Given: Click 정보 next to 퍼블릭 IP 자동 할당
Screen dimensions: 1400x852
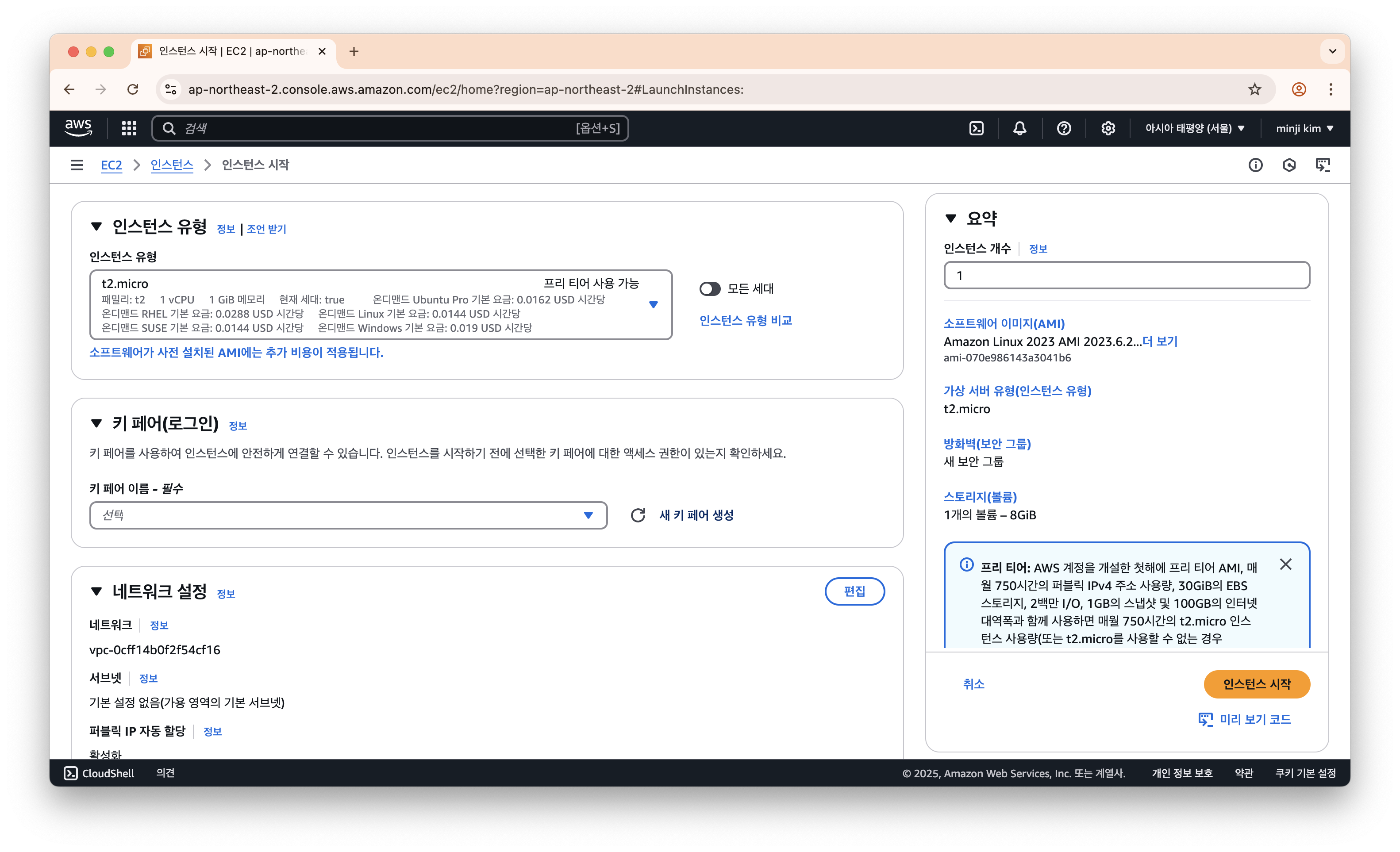Looking at the screenshot, I should point(212,732).
